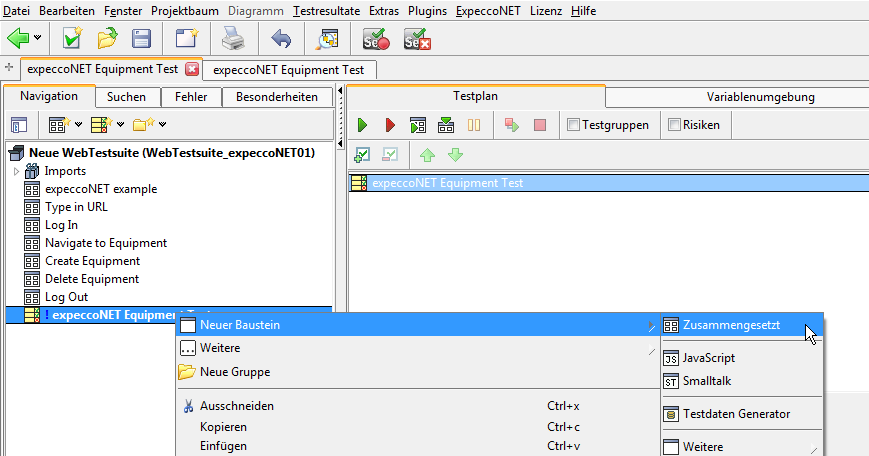
Task: Click the green run testplan play icon
Action: point(363,125)
